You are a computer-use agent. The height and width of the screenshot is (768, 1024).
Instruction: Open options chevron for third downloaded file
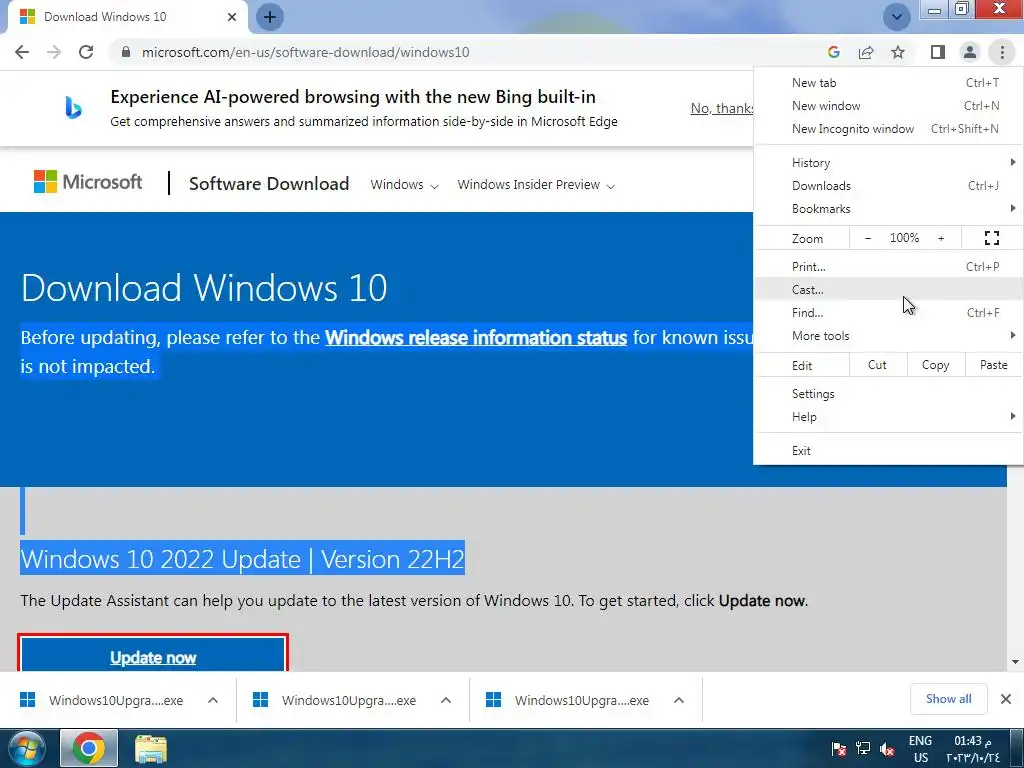point(679,700)
